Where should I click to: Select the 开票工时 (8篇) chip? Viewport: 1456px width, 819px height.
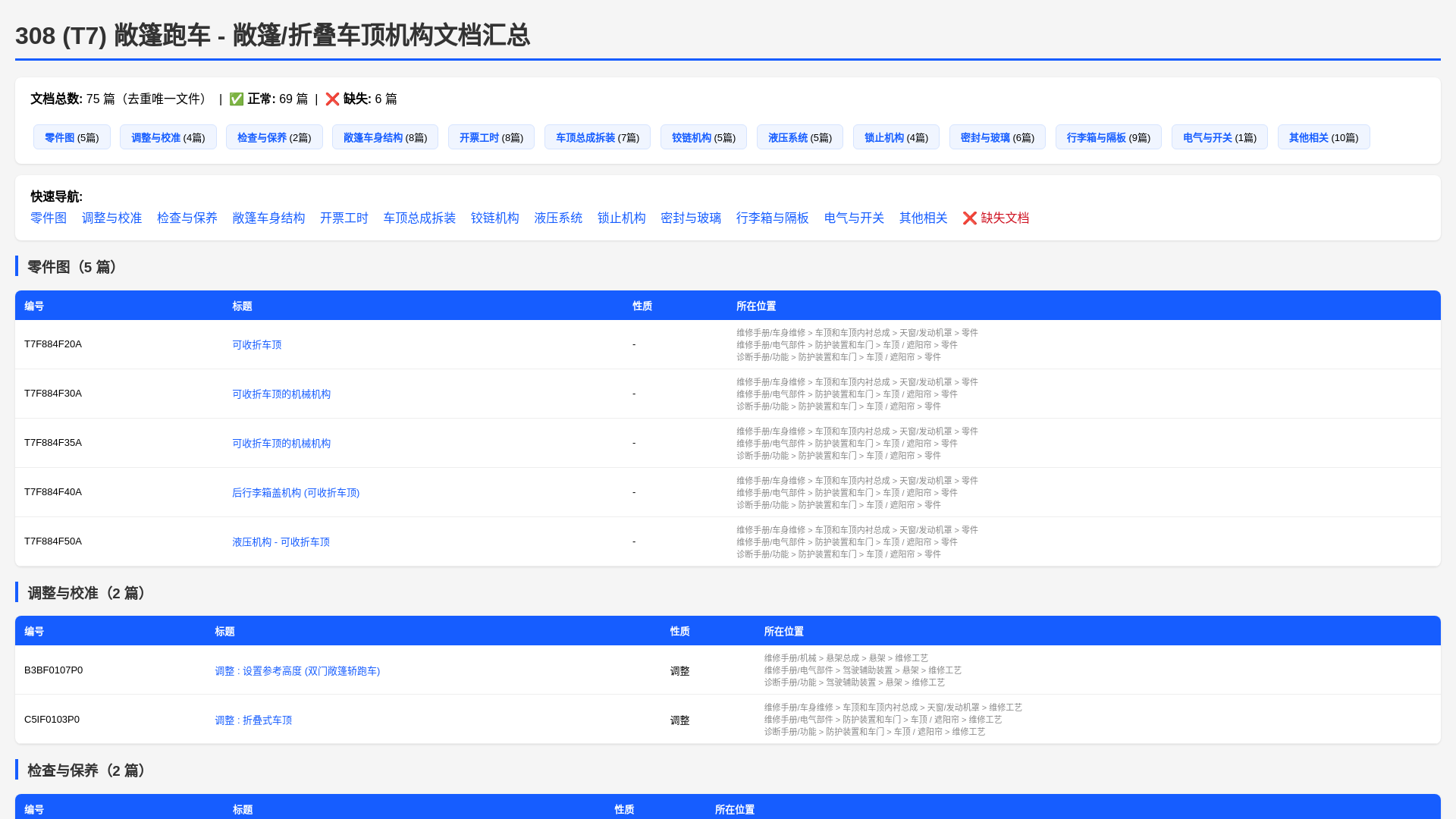click(491, 137)
